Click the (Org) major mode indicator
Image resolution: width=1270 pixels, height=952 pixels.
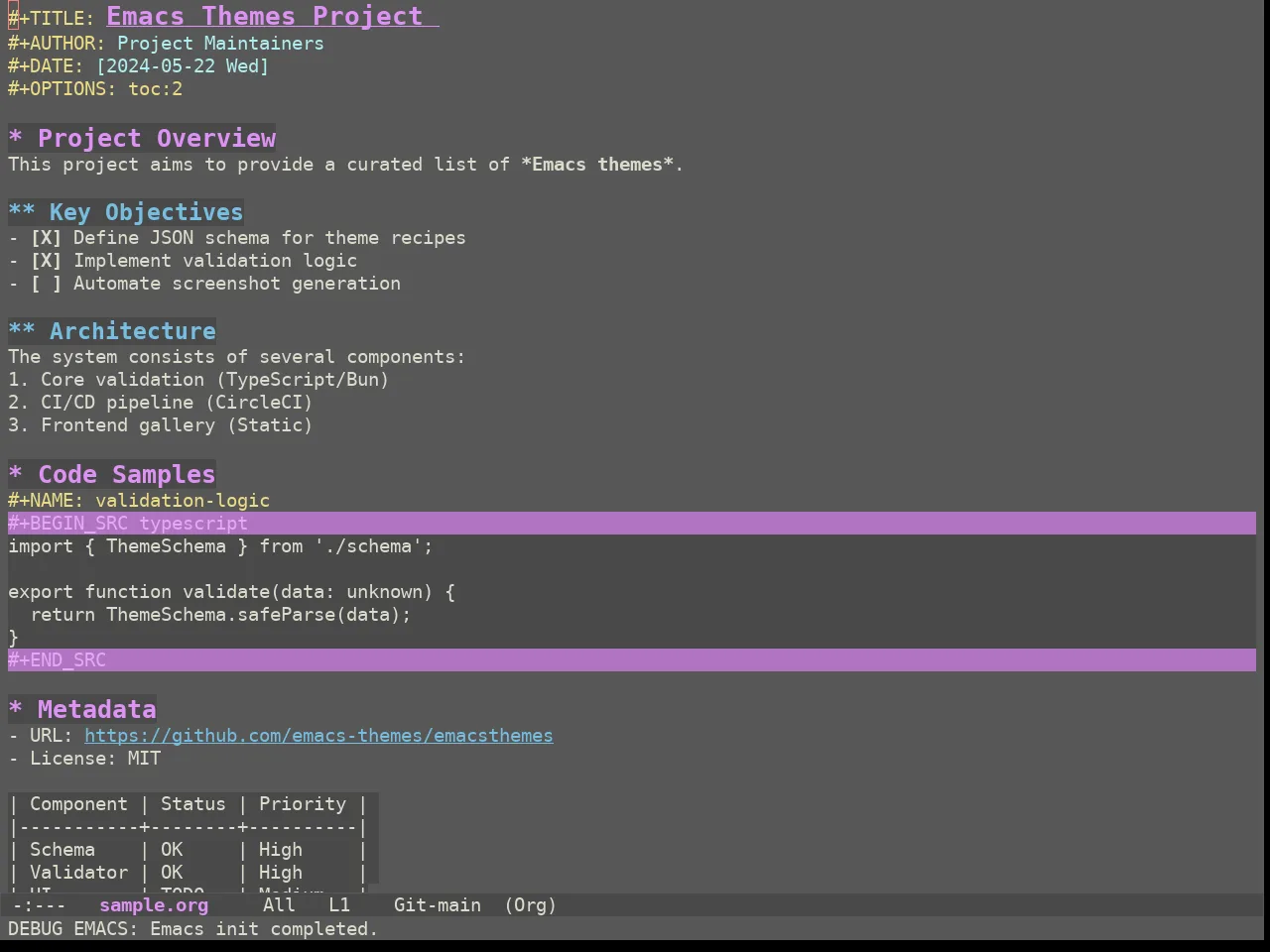530,905
